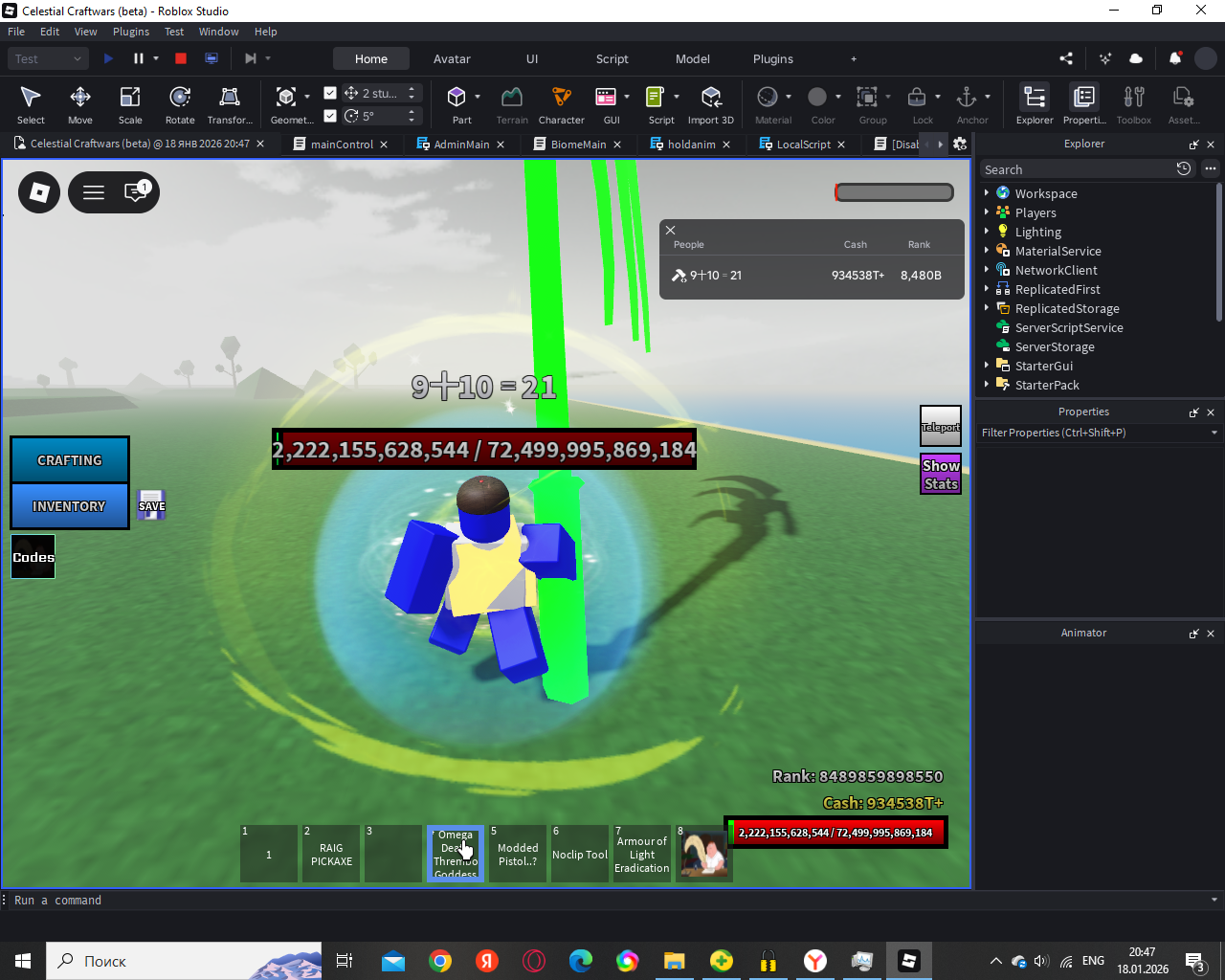
Task: Select the Modded Pistol hotbar slot
Action: tap(518, 854)
